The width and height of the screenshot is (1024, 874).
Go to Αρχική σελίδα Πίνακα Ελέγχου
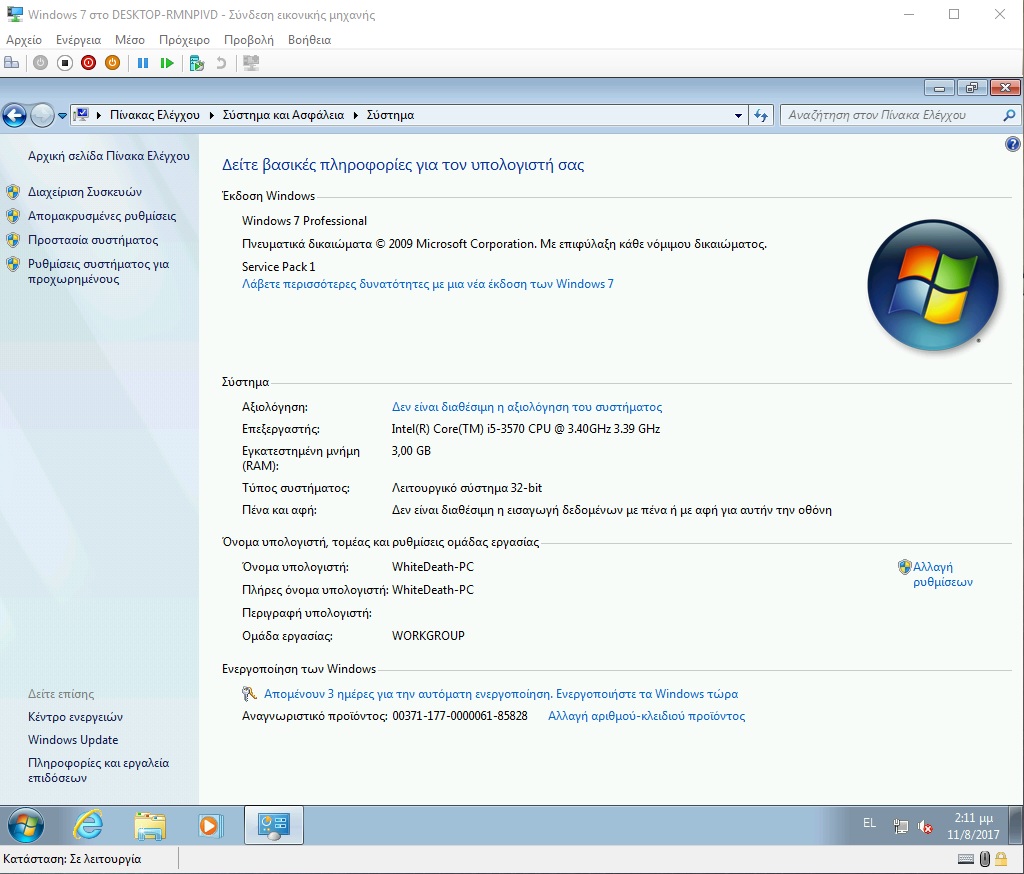point(108,155)
